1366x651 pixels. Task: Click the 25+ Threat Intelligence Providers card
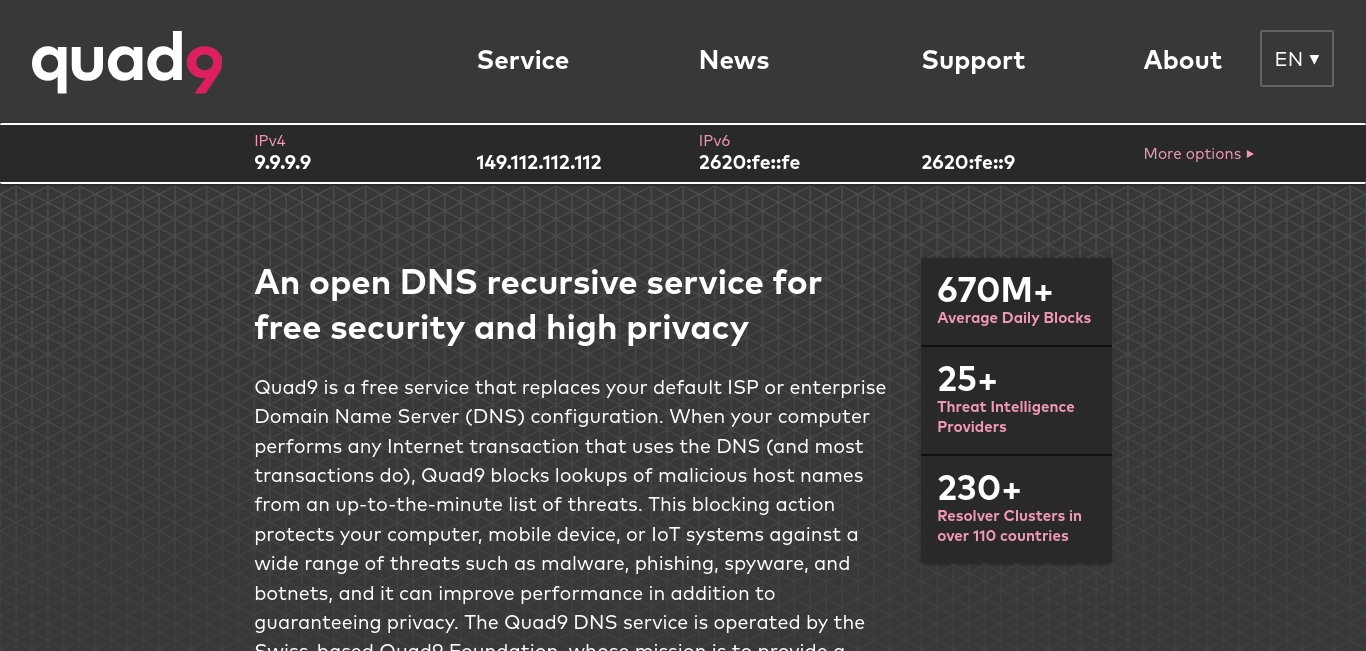[x=1016, y=401]
